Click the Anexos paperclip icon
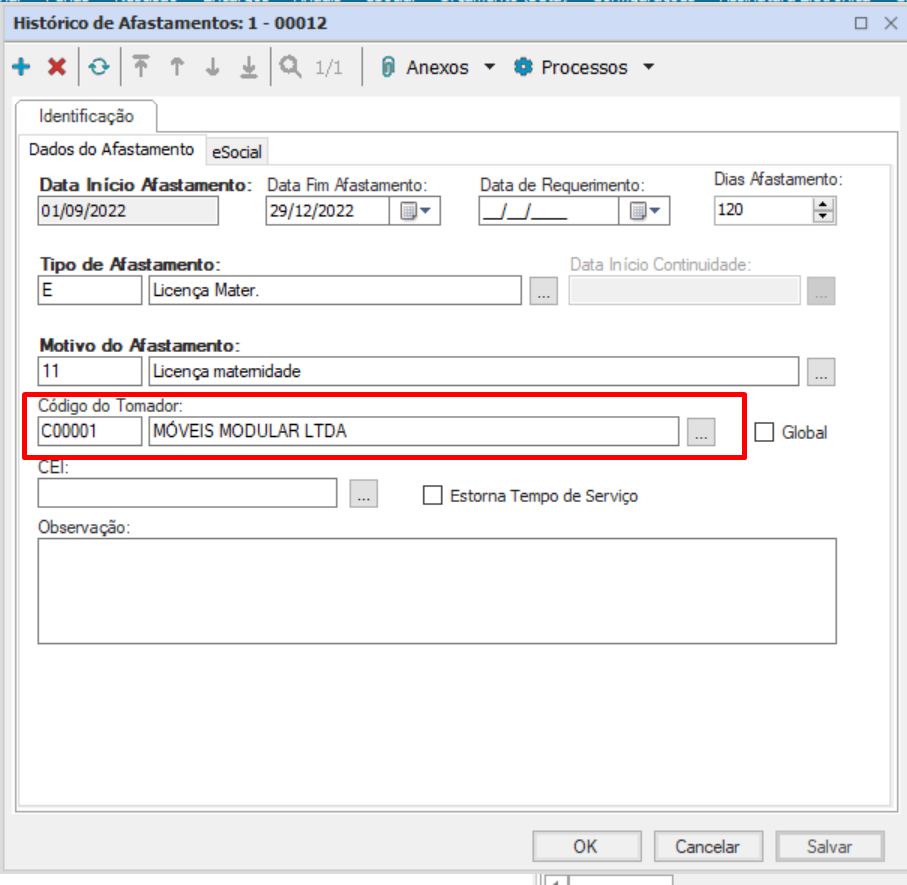This screenshot has height=885, width=907. pos(388,67)
